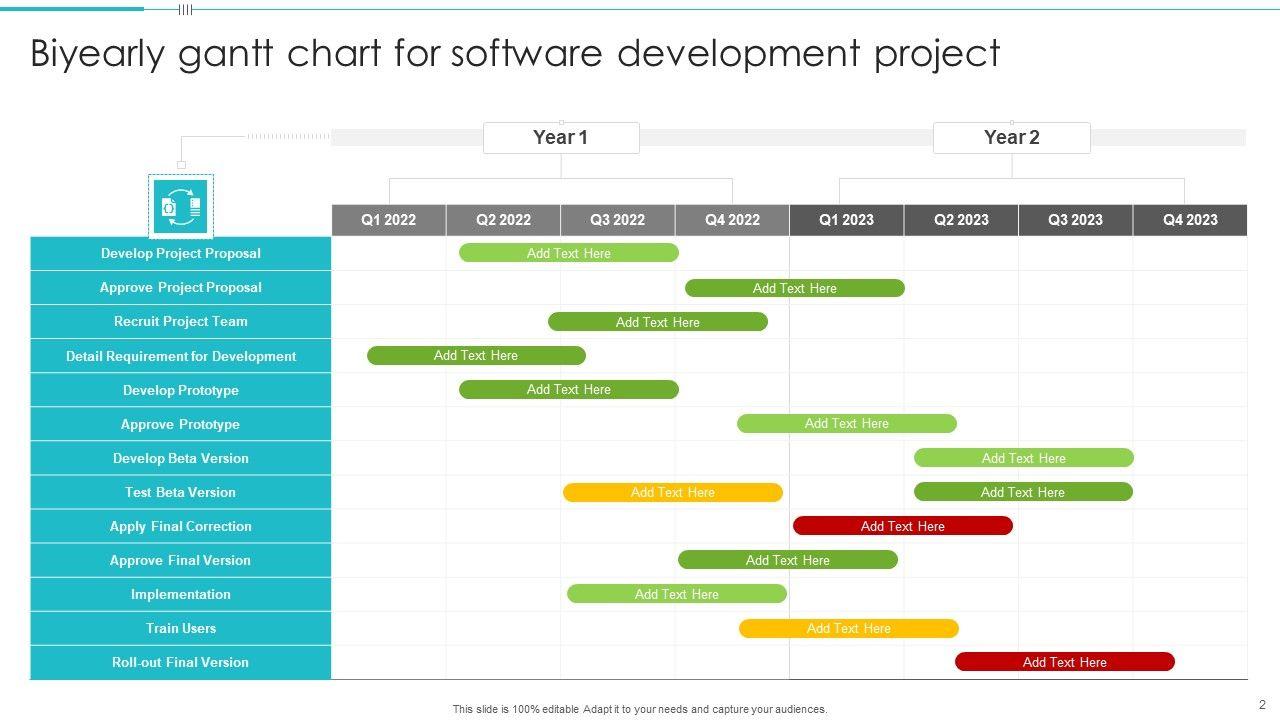This screenshot has width=1280, height=720.
Task: Select the yellow Test Beta Version bar
Action: click(x=672, y=492)
